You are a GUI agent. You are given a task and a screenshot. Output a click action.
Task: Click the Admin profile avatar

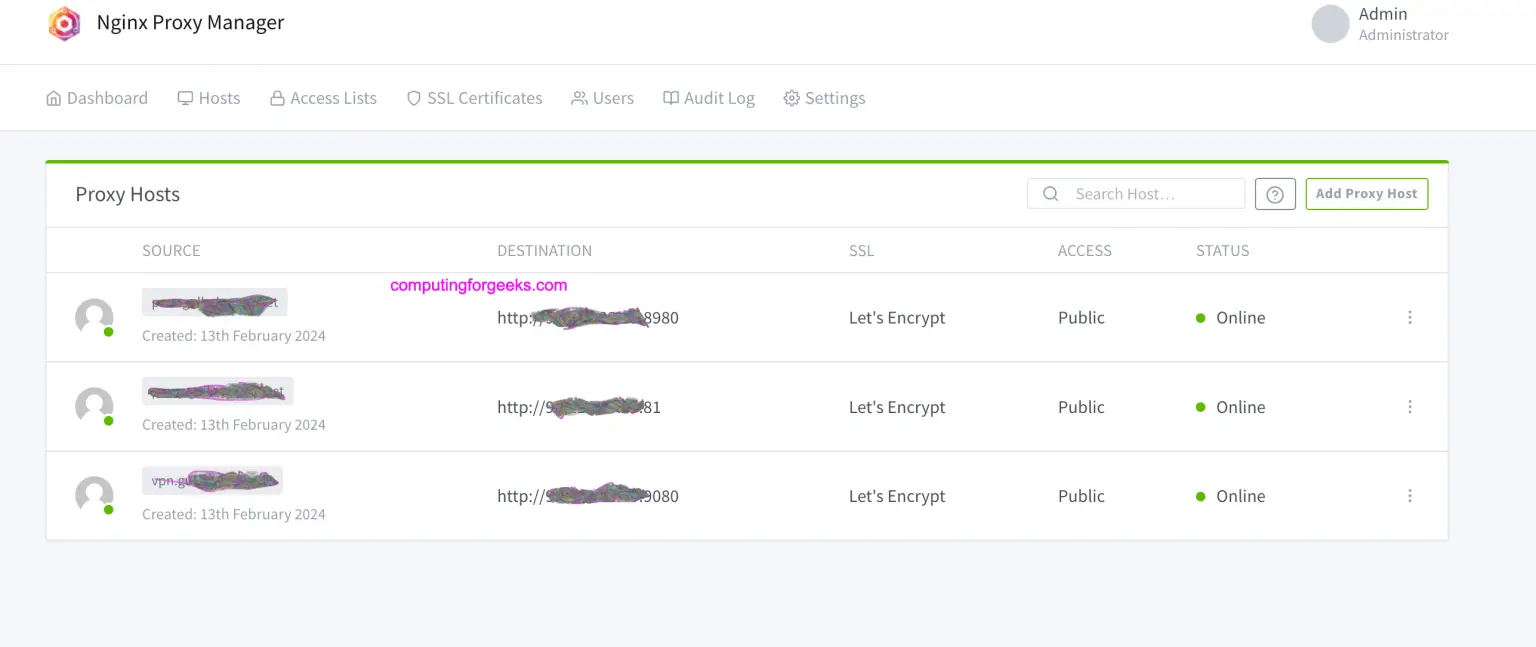(1330, 24)
